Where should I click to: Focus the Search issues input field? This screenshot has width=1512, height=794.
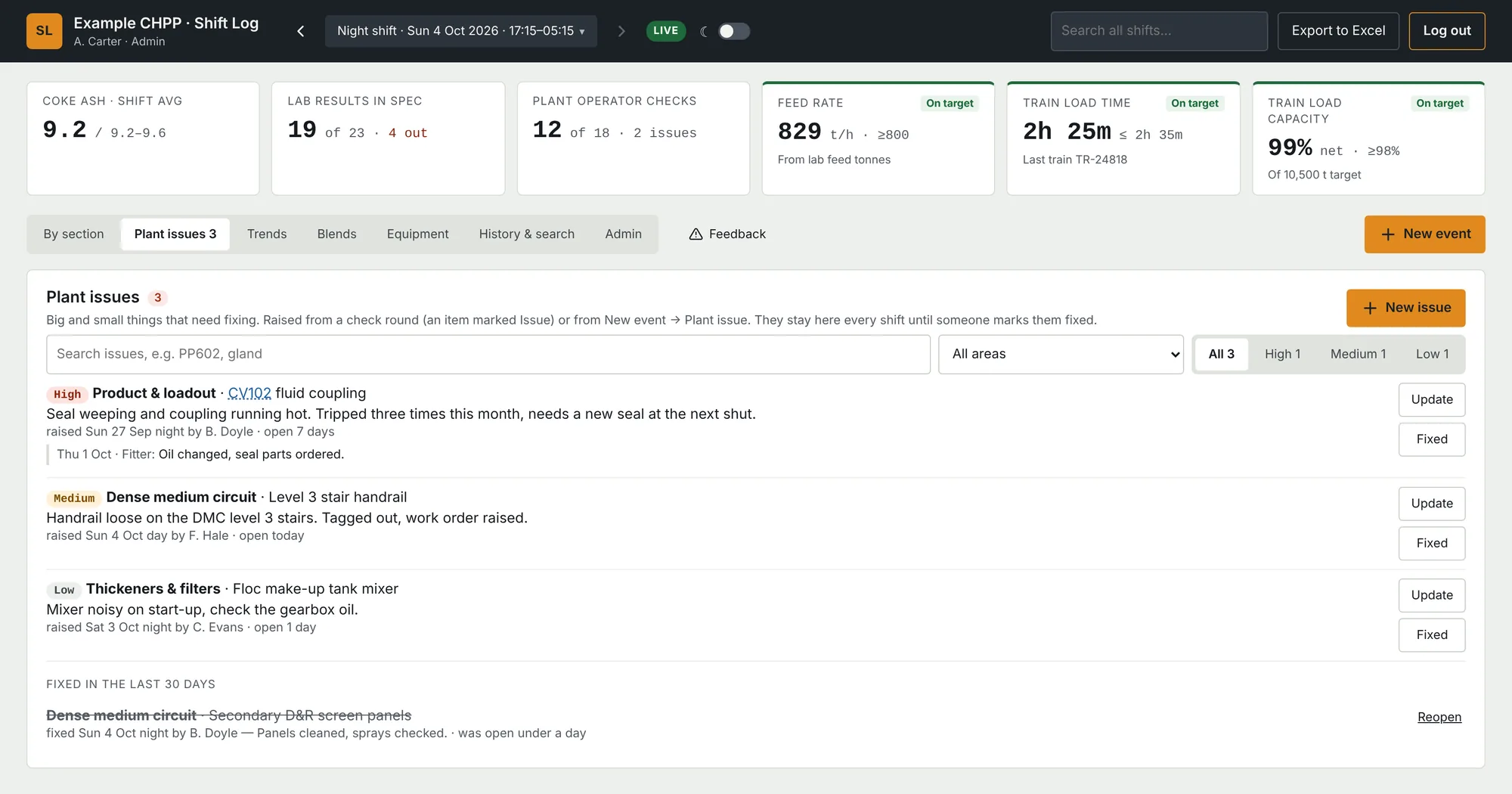488,354
